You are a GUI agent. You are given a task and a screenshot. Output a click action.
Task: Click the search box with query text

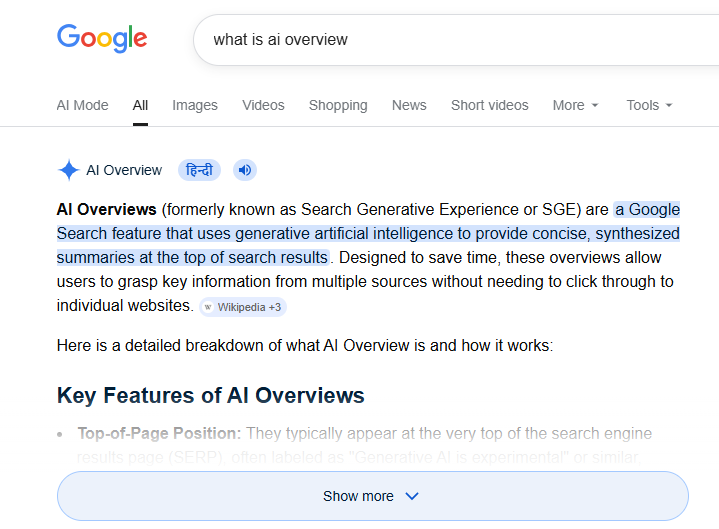pyautogui.click(x=456, y=40)
